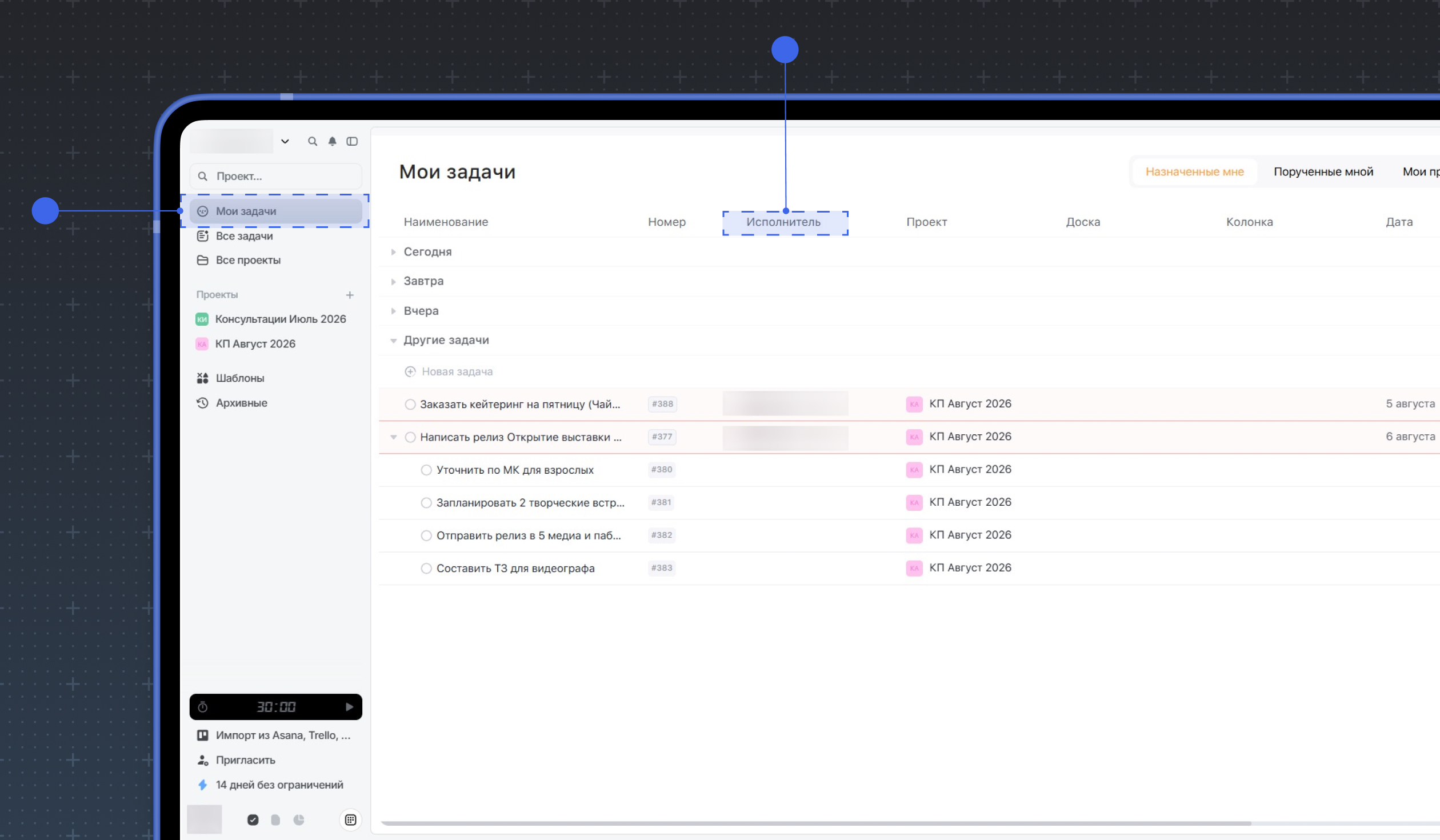Click the blurred user avatar at sidebar bottom
The height and width of the screenshot is (840, 1440).
204,819
